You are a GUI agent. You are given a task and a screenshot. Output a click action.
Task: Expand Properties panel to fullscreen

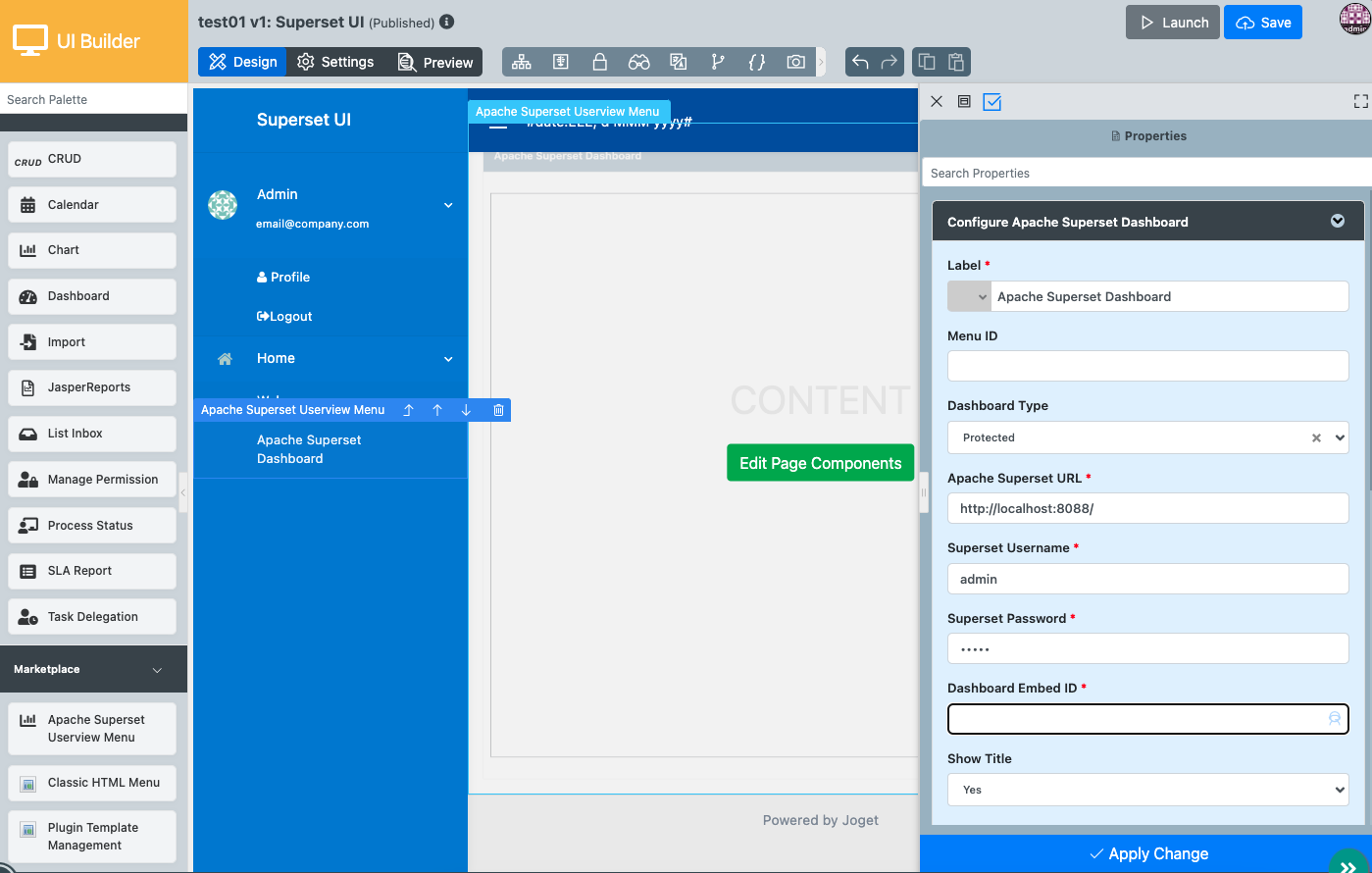point(1360,101)
